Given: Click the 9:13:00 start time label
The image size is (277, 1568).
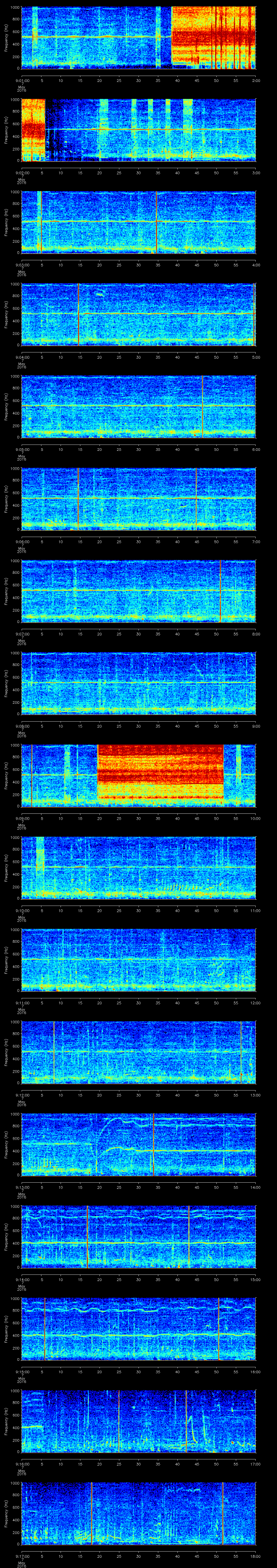Looking at the screenshot, I should tap(22, 1187).
